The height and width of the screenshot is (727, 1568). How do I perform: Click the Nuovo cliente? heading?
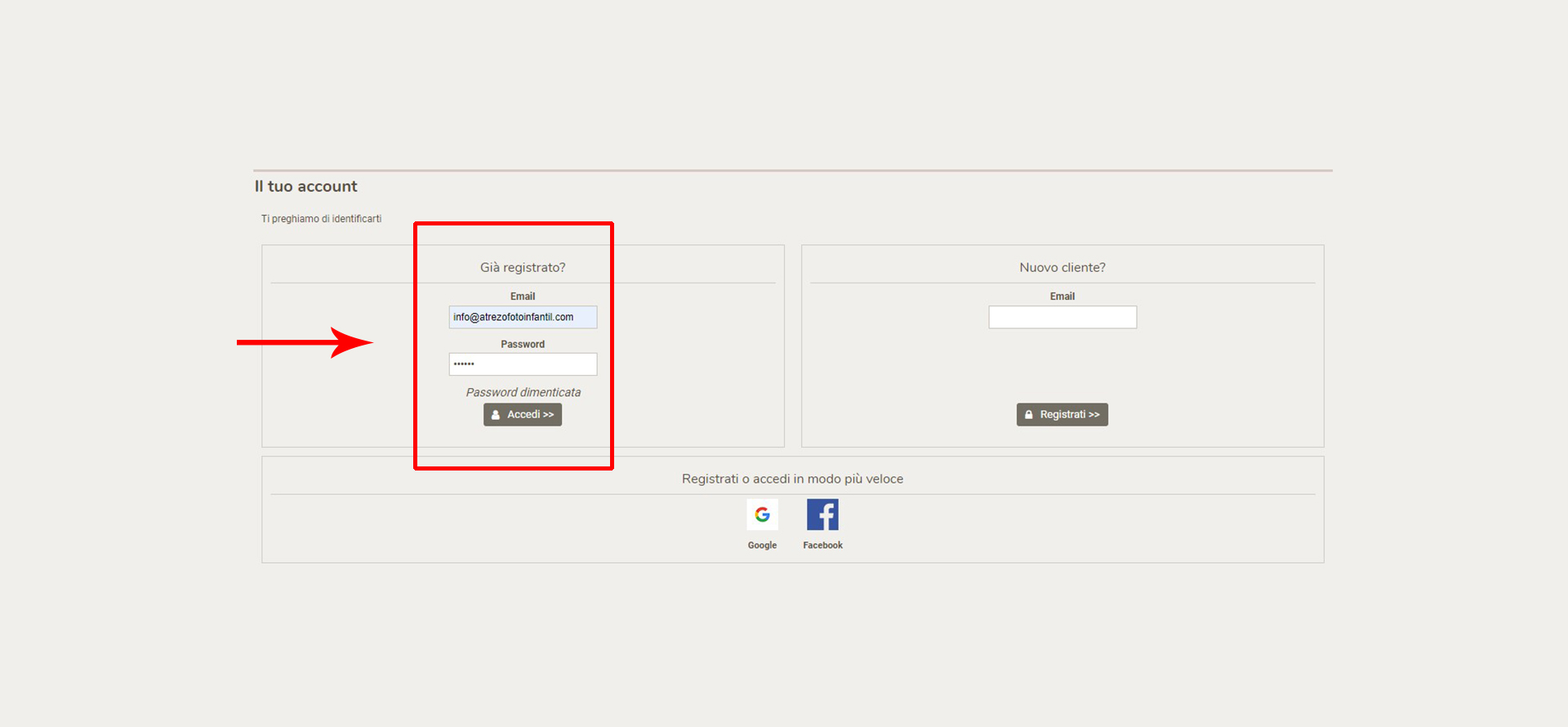(1062, 268)
